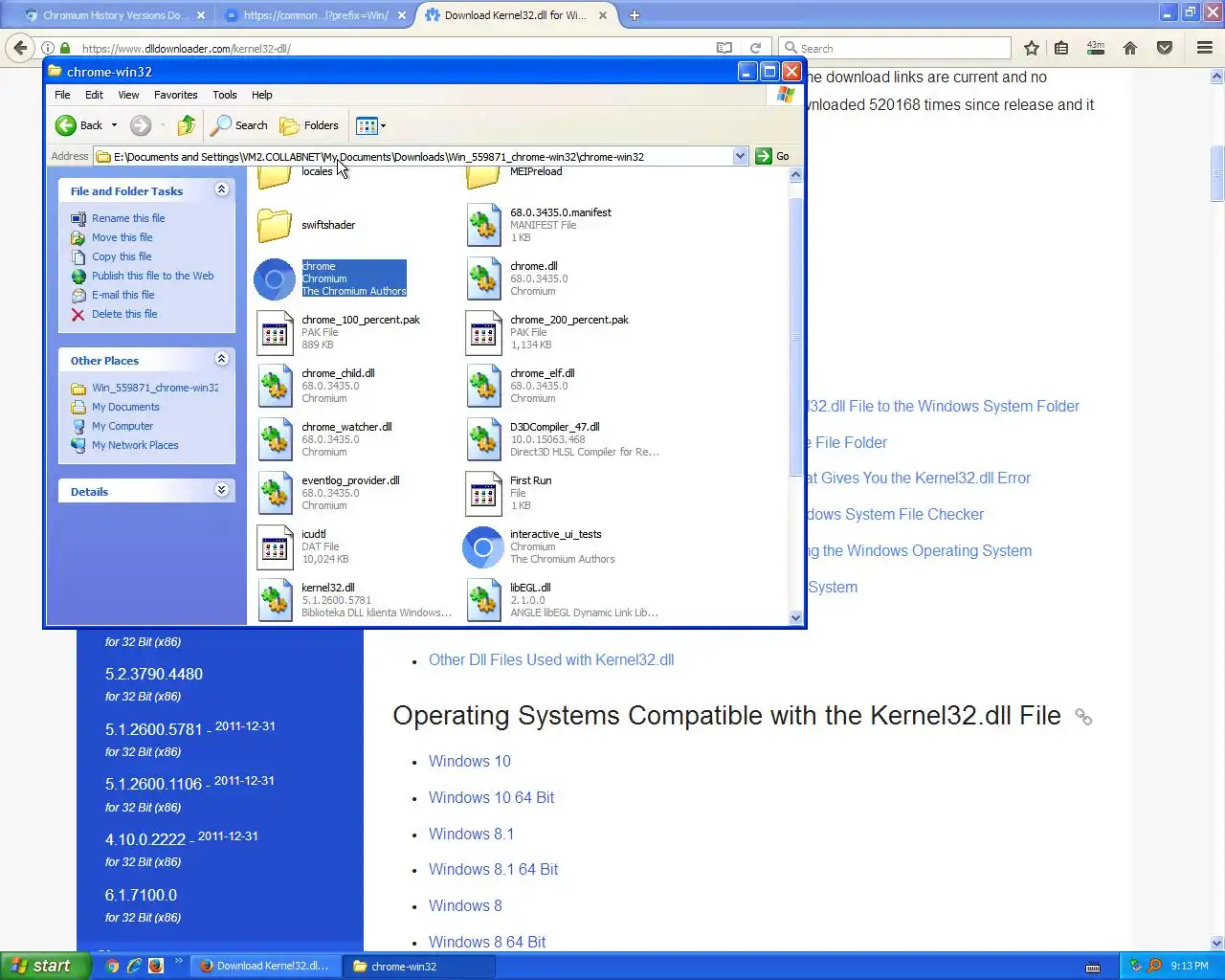Click the Explorer Forward arrow button

tap(141, 125)
